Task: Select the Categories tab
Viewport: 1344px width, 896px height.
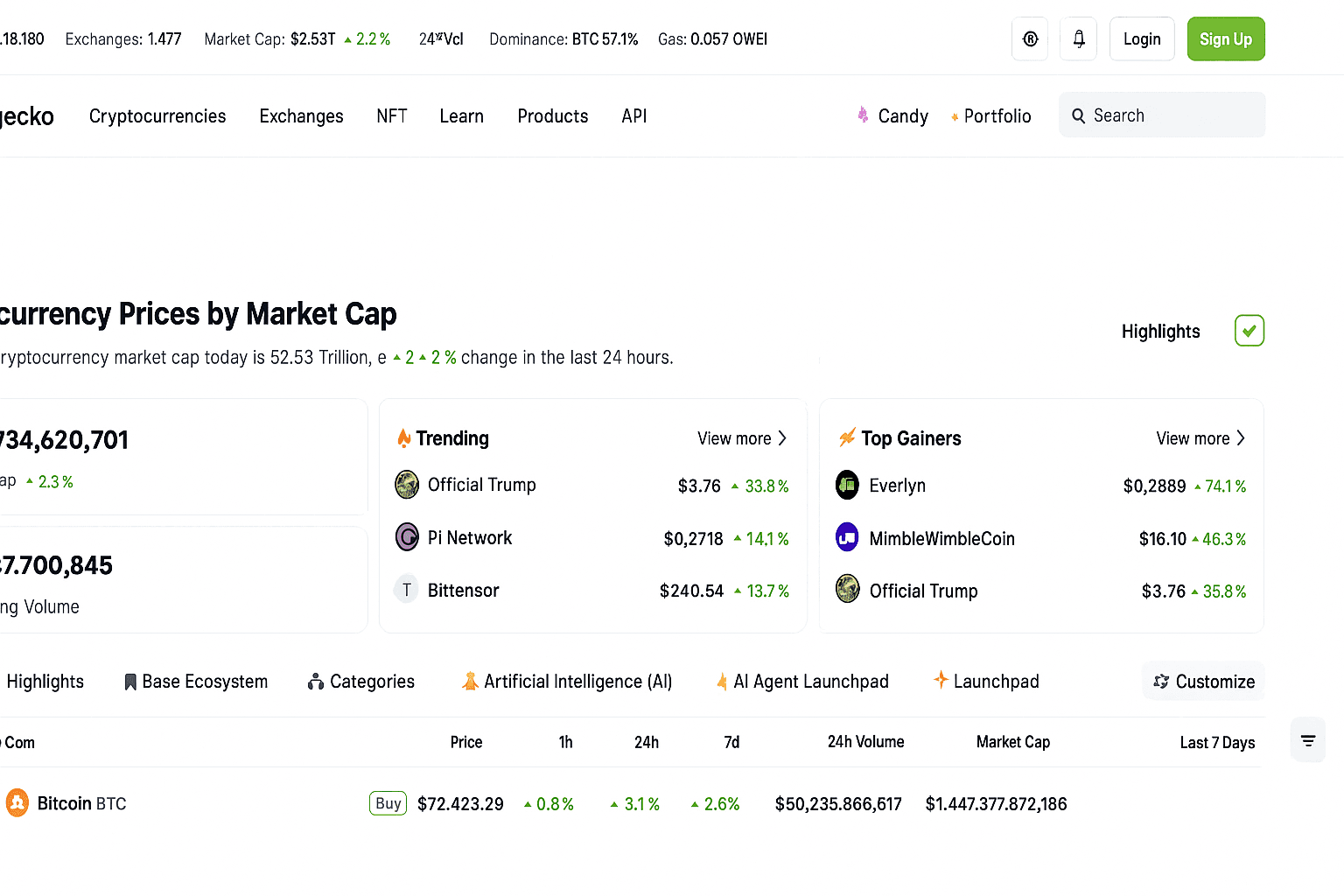Action: pos(372,682)
